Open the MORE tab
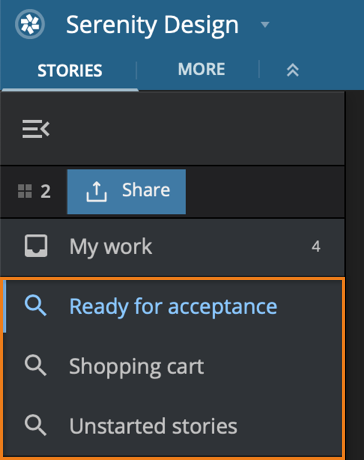This screenshot has height=460, width=364. pos(201,69)
